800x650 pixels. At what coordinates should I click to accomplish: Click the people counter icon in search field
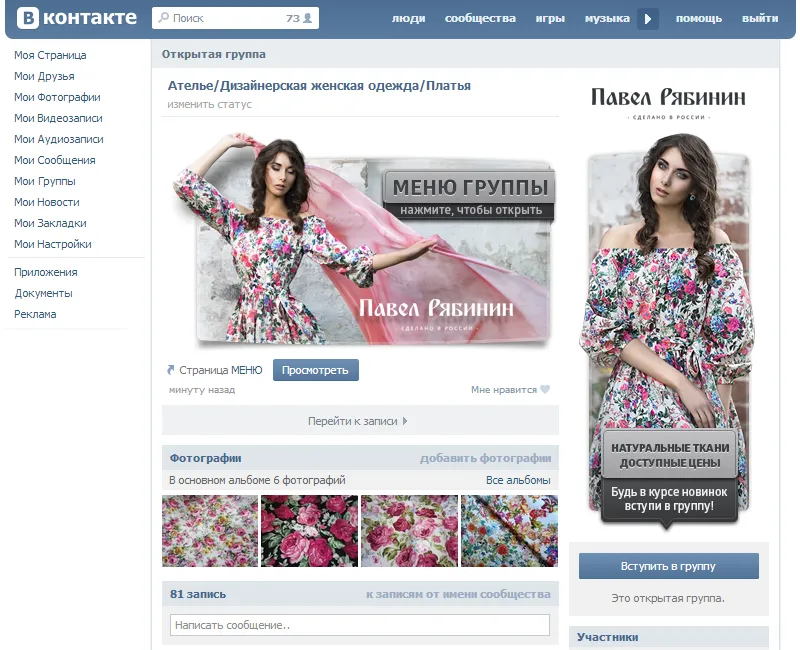[x=308, y=18]
